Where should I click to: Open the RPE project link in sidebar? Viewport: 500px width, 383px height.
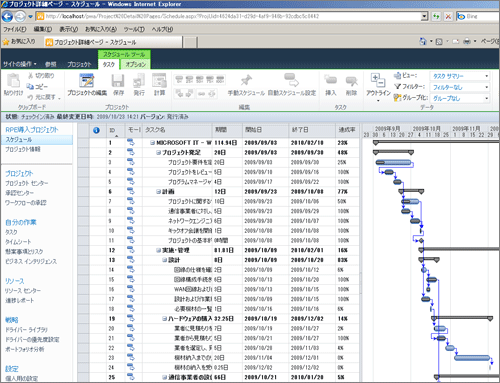pos(32,130)
